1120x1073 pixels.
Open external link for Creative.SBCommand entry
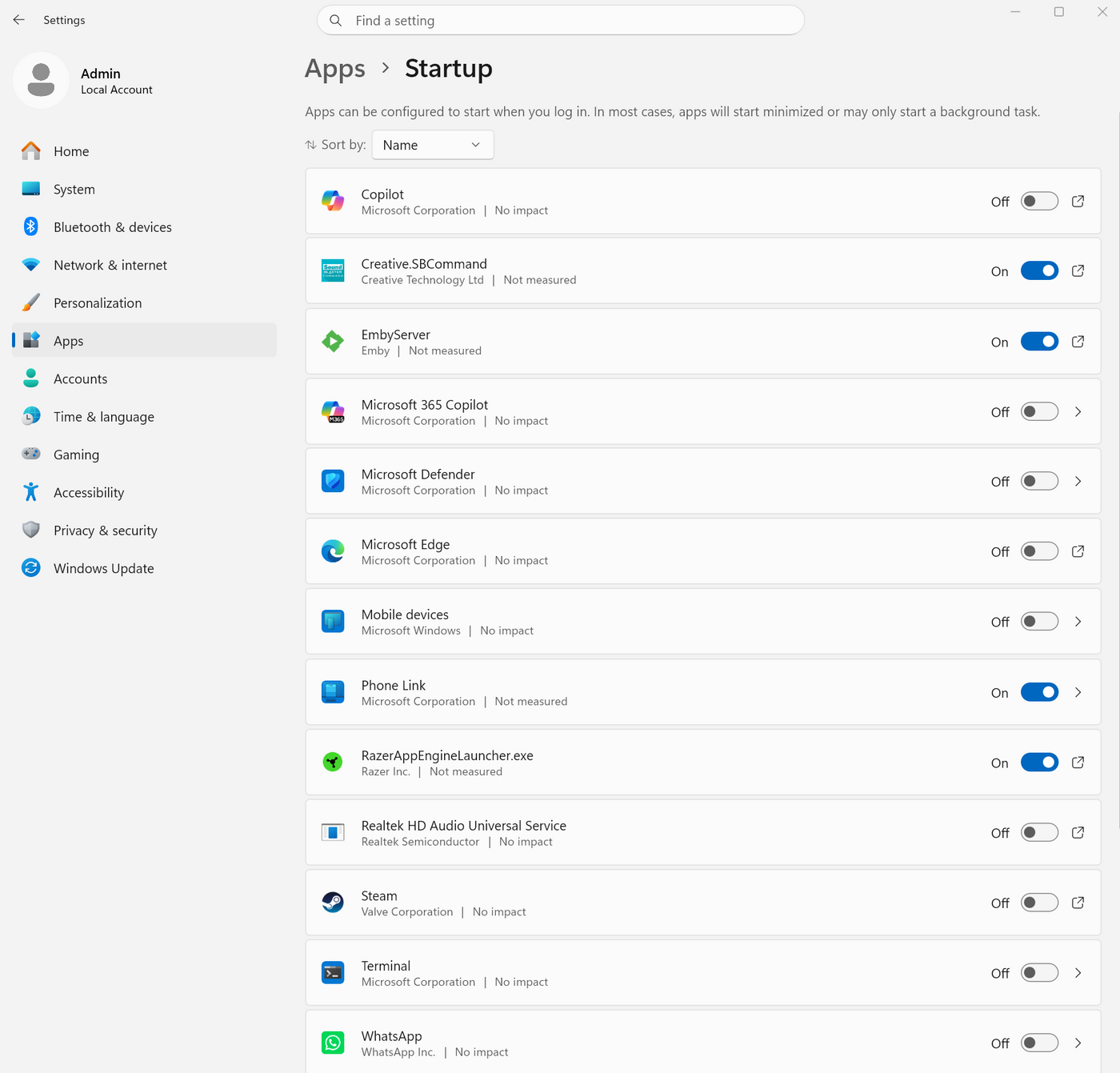(1078, 271)
